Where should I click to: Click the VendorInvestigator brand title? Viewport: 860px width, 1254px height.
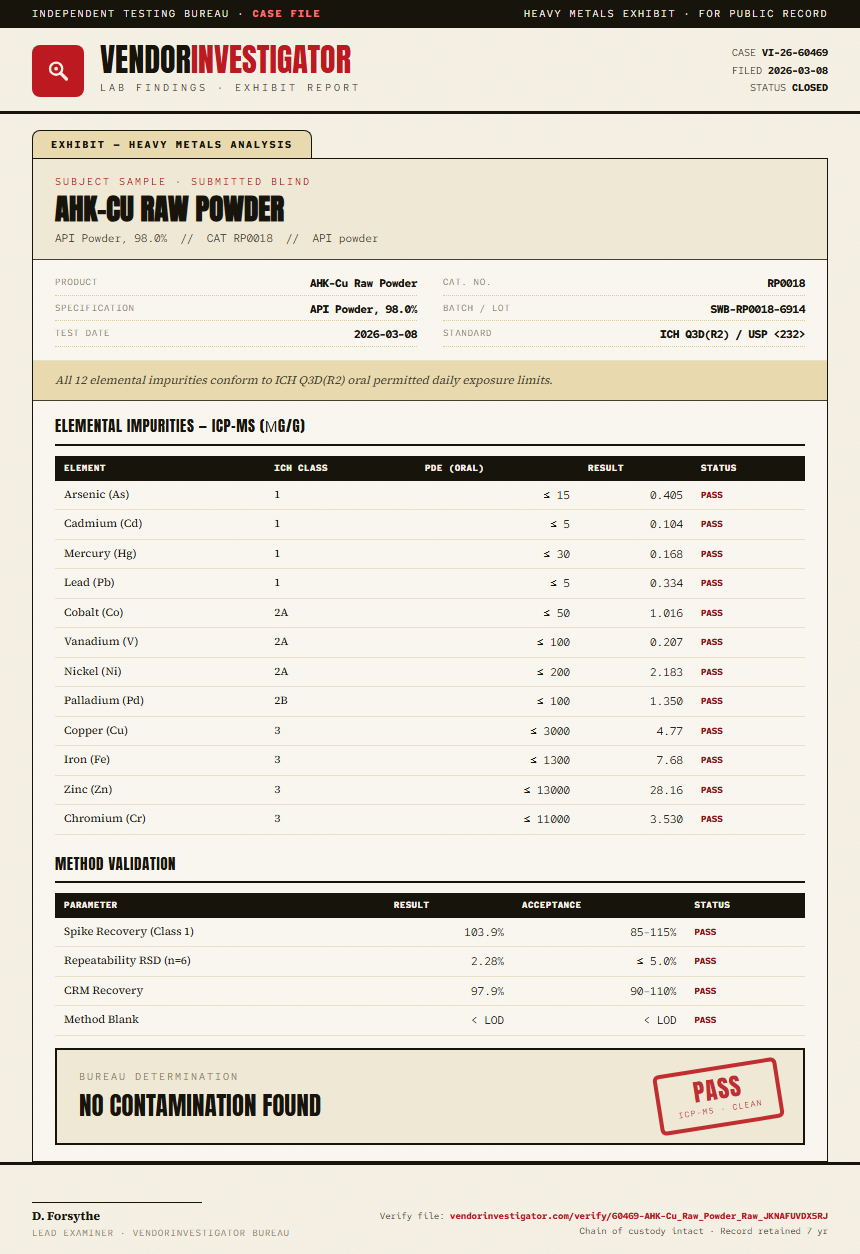point(226,60)
